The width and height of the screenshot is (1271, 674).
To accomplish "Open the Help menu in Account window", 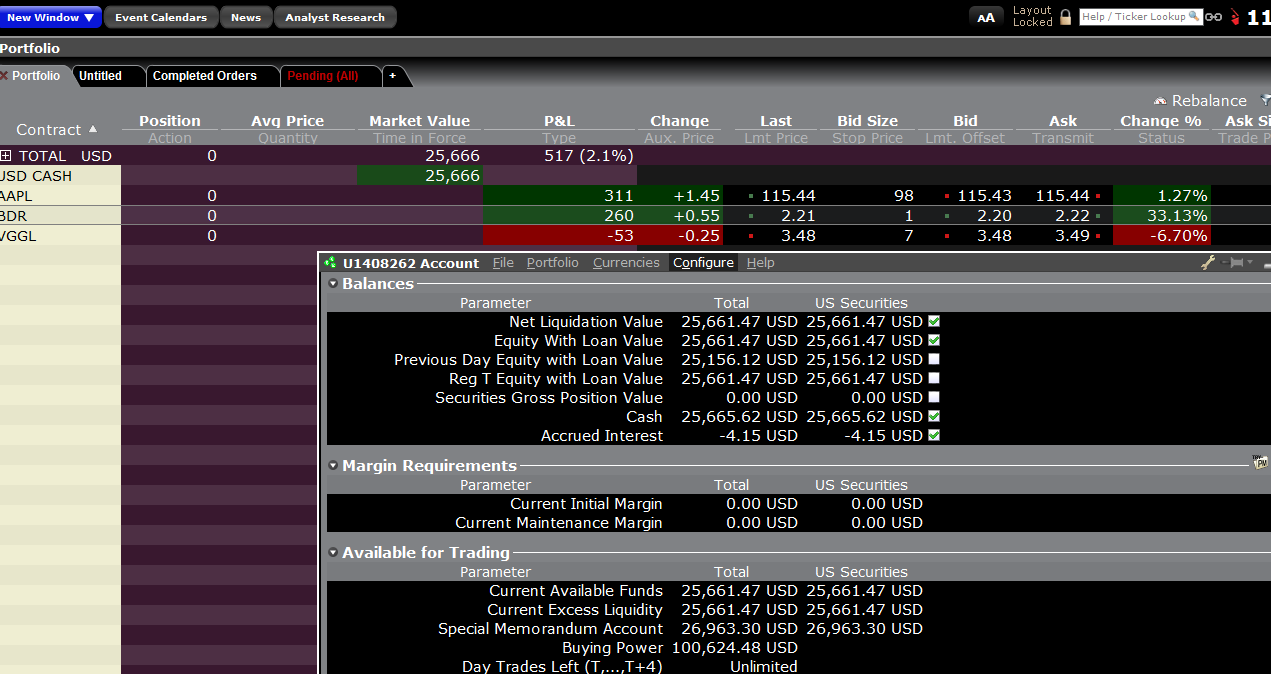I will click(760, 263).
